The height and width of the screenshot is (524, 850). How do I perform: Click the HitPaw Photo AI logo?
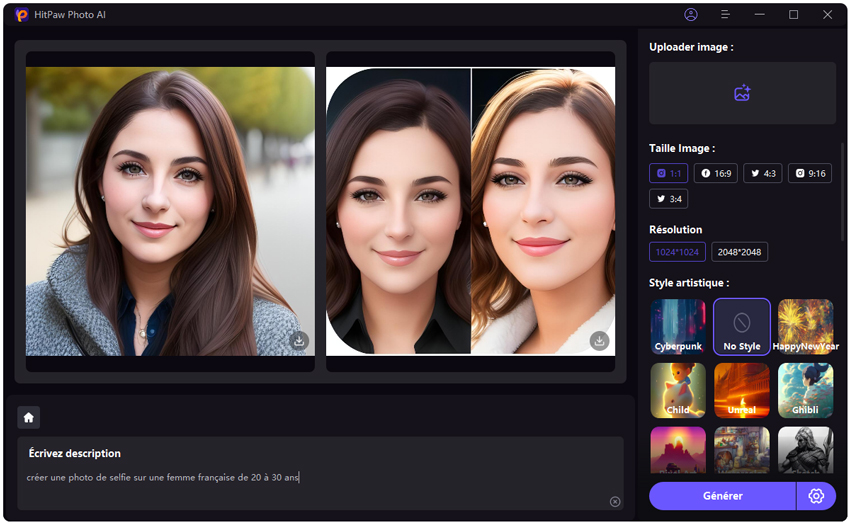(22, 15)
